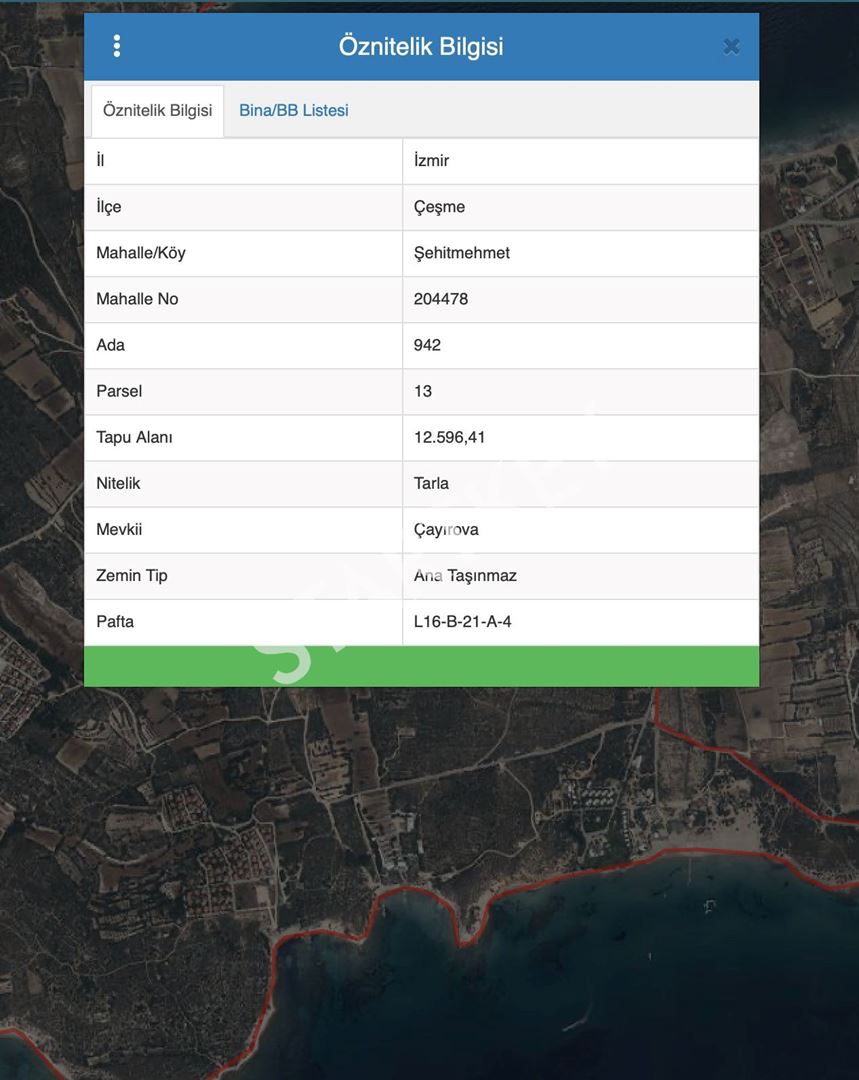Select the Öznitelik Bilgisi tab
The image size is (859, 1080).
coord(158,110)
